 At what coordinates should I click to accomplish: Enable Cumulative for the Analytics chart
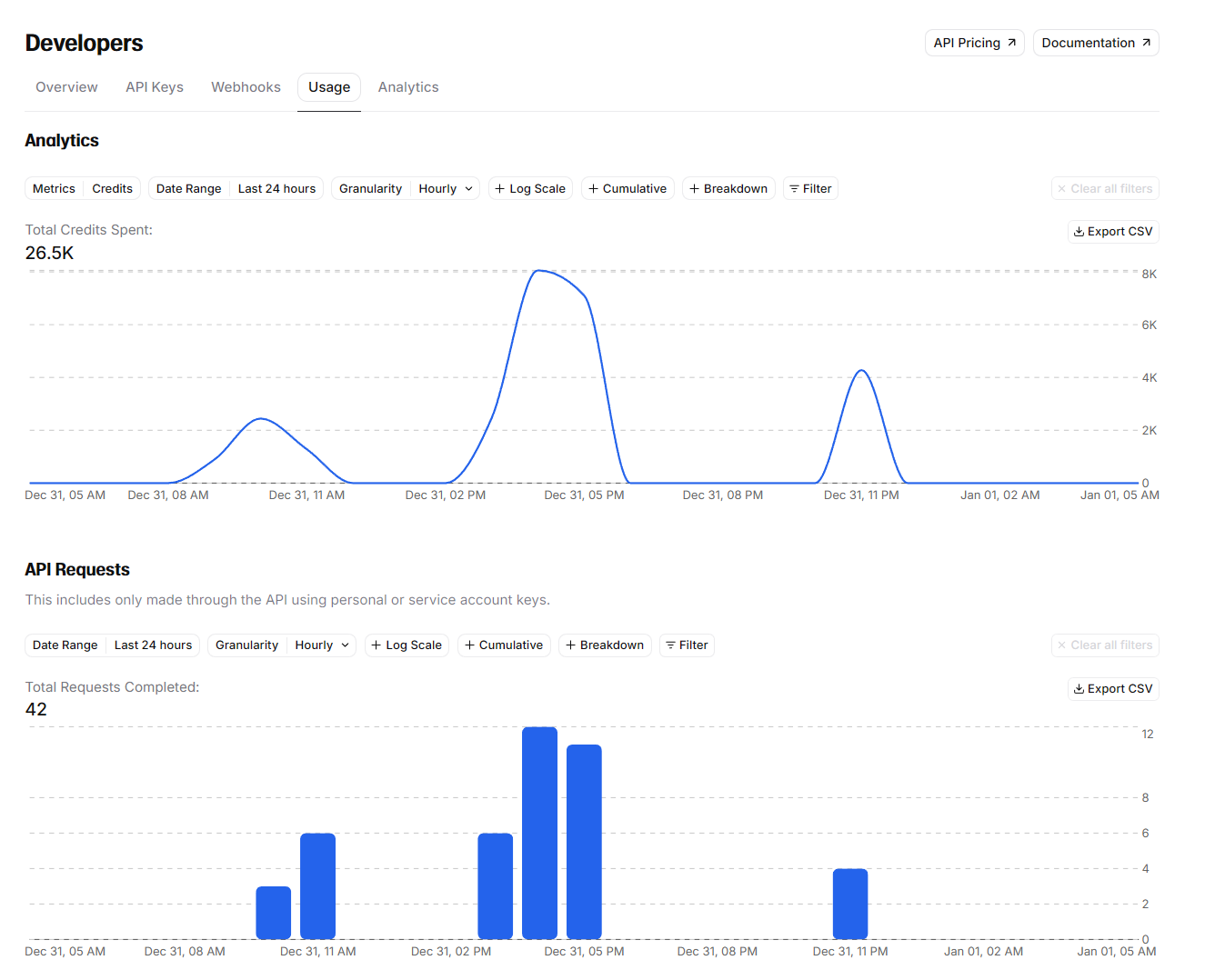(x=628, y=189)
